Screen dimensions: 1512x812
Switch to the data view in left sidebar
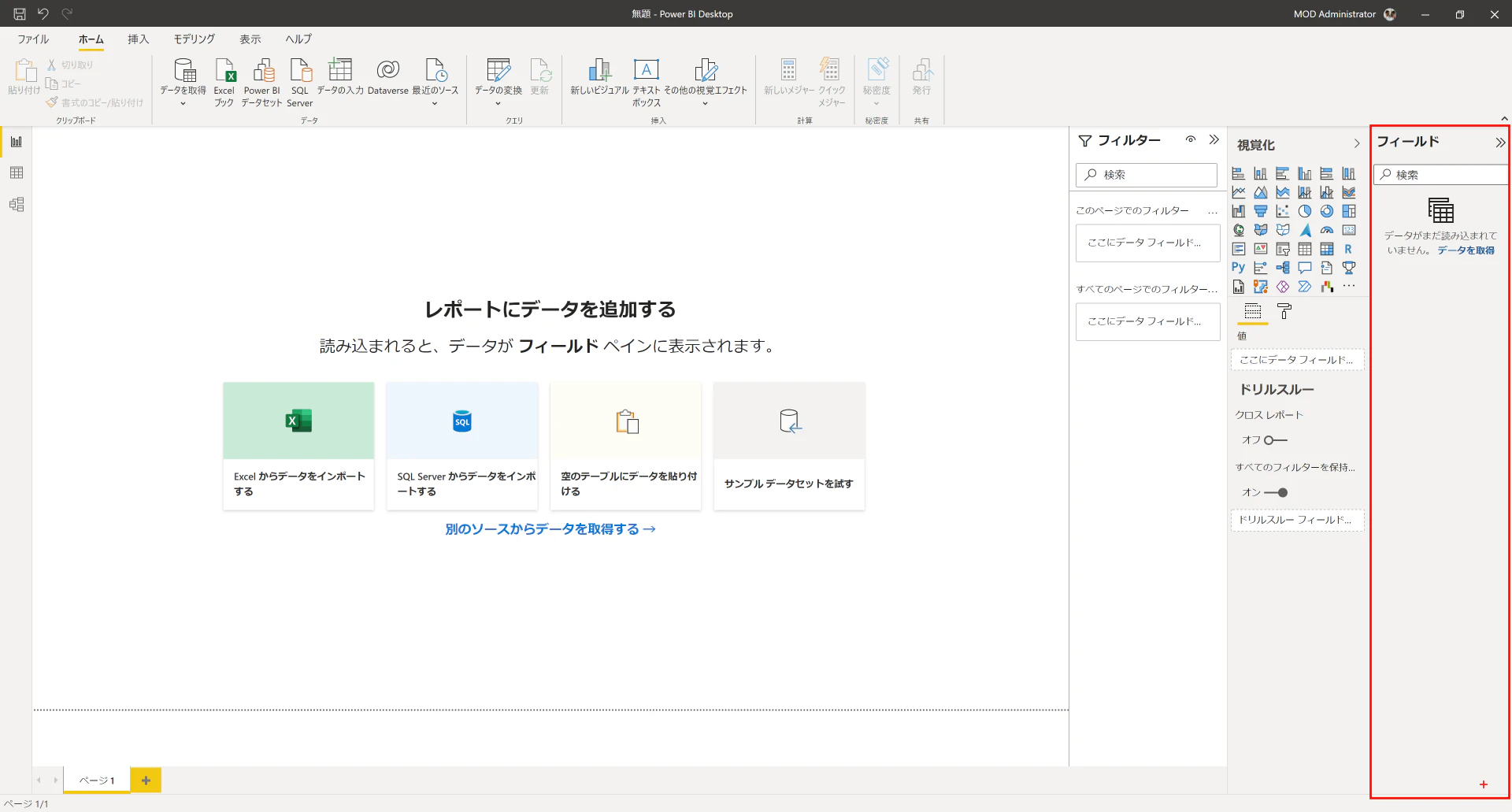coord(17,173)
